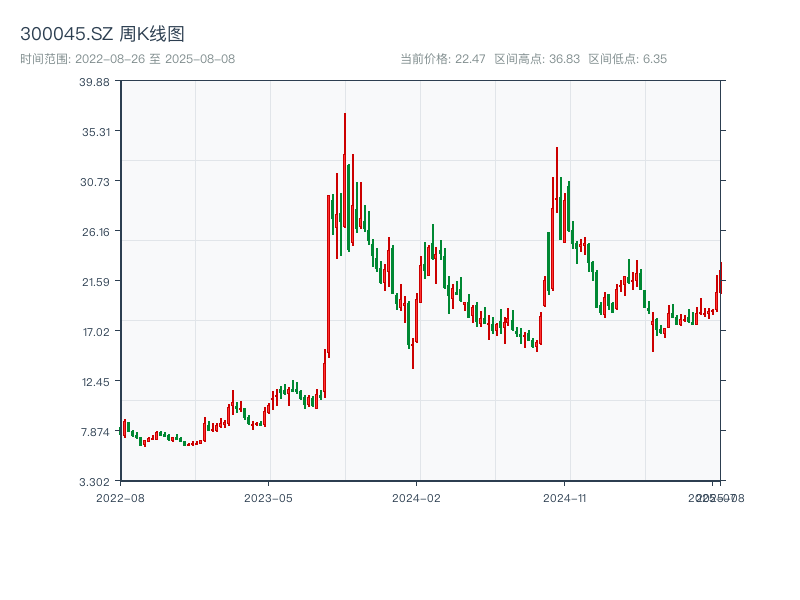Click the y-axis label 21.59

pos(96,282)
